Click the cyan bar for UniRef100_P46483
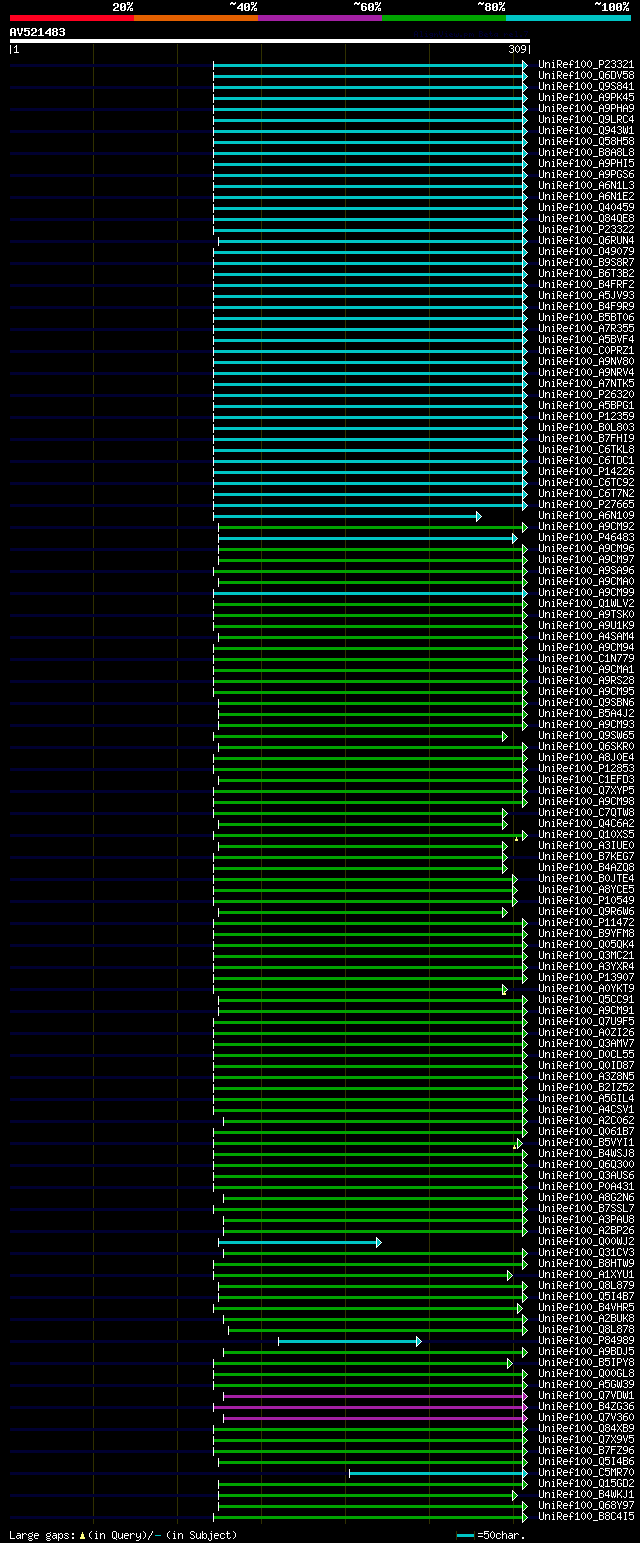The width and height of the screenshot is (640, 1543). click(368, 538)
